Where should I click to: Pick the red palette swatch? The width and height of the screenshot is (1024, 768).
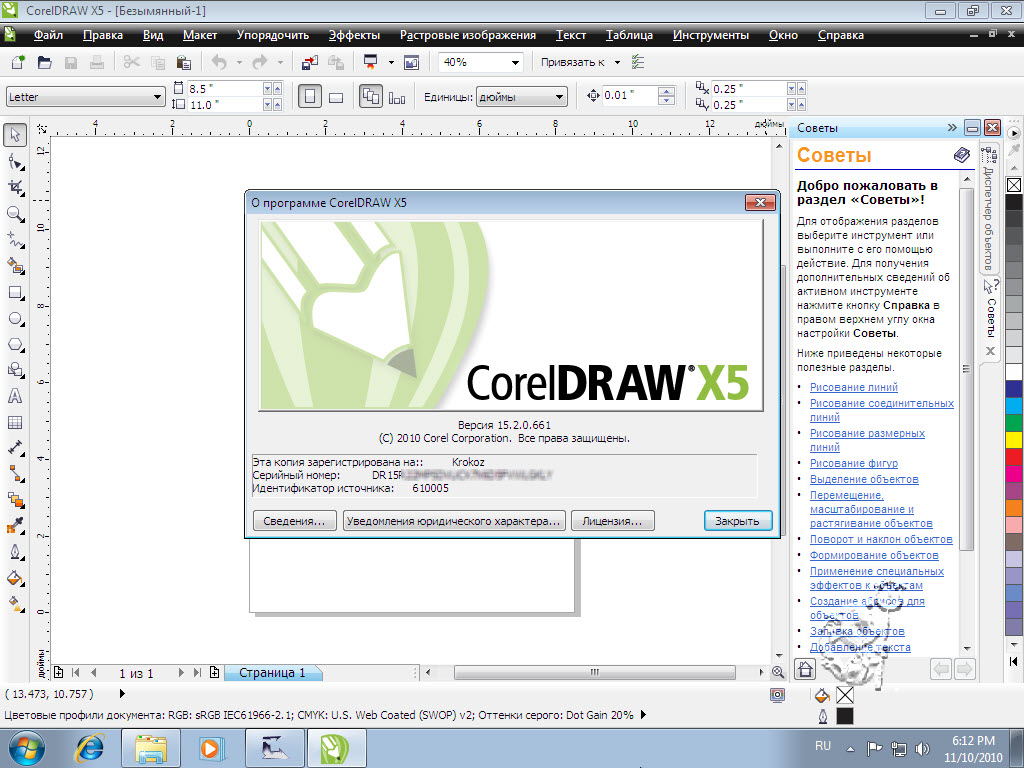click(x=1014, y=456)
